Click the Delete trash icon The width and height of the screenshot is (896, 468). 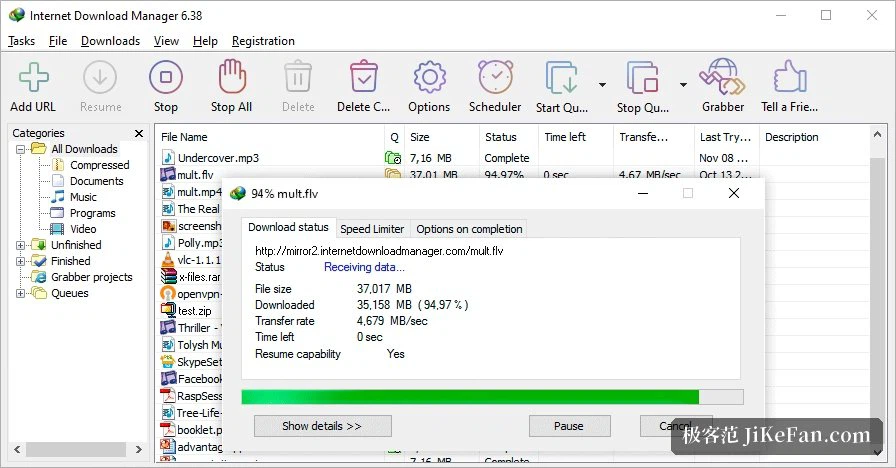point(298,77)
